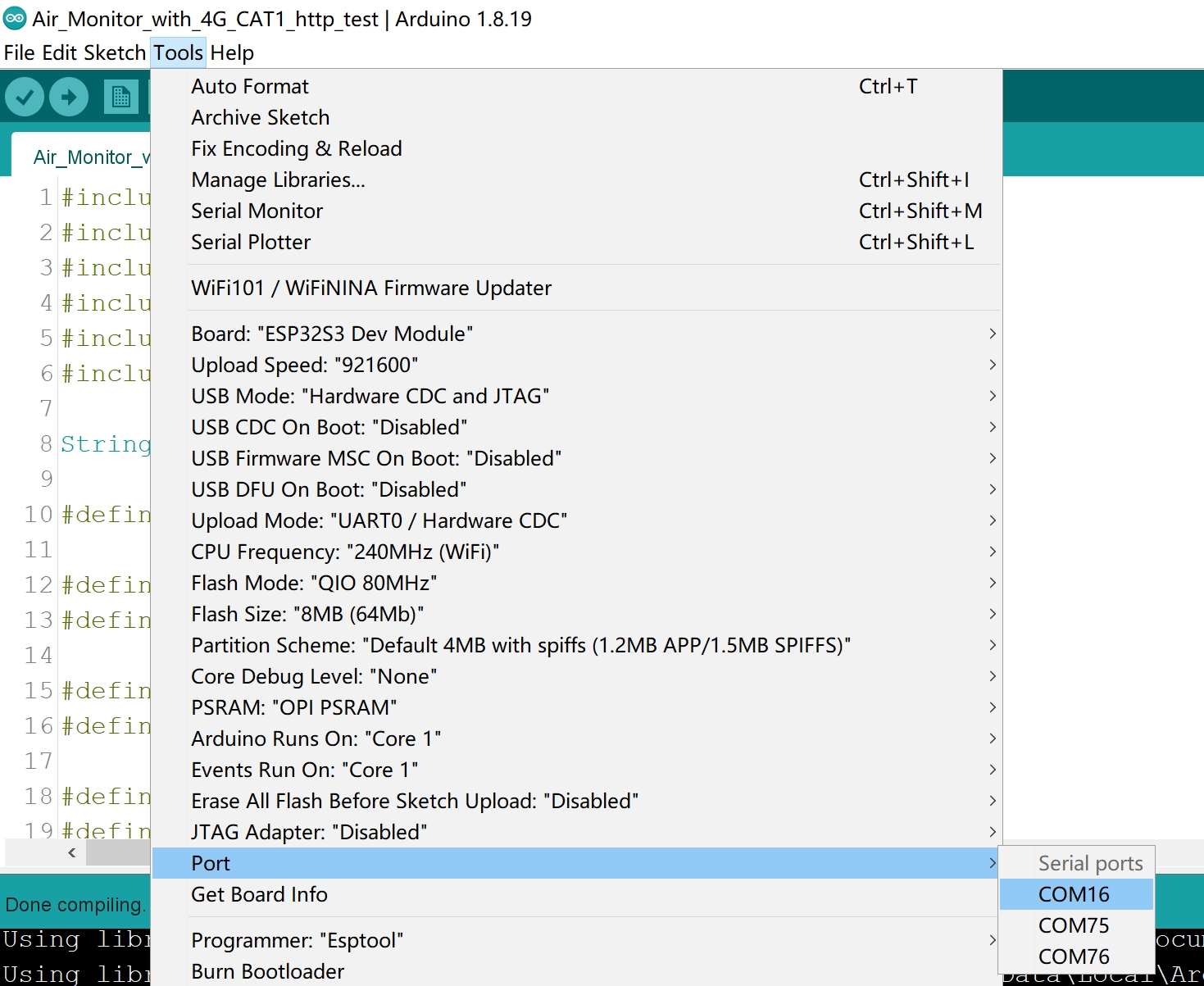Expand PSRAM OPI PSRAM submenu

[x=576, y=707]
